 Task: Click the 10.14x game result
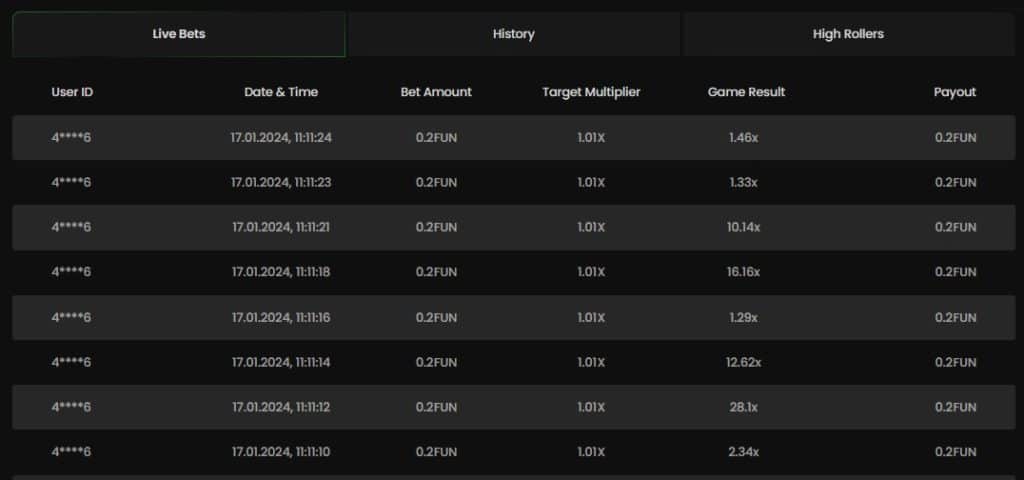click(744, 227)
